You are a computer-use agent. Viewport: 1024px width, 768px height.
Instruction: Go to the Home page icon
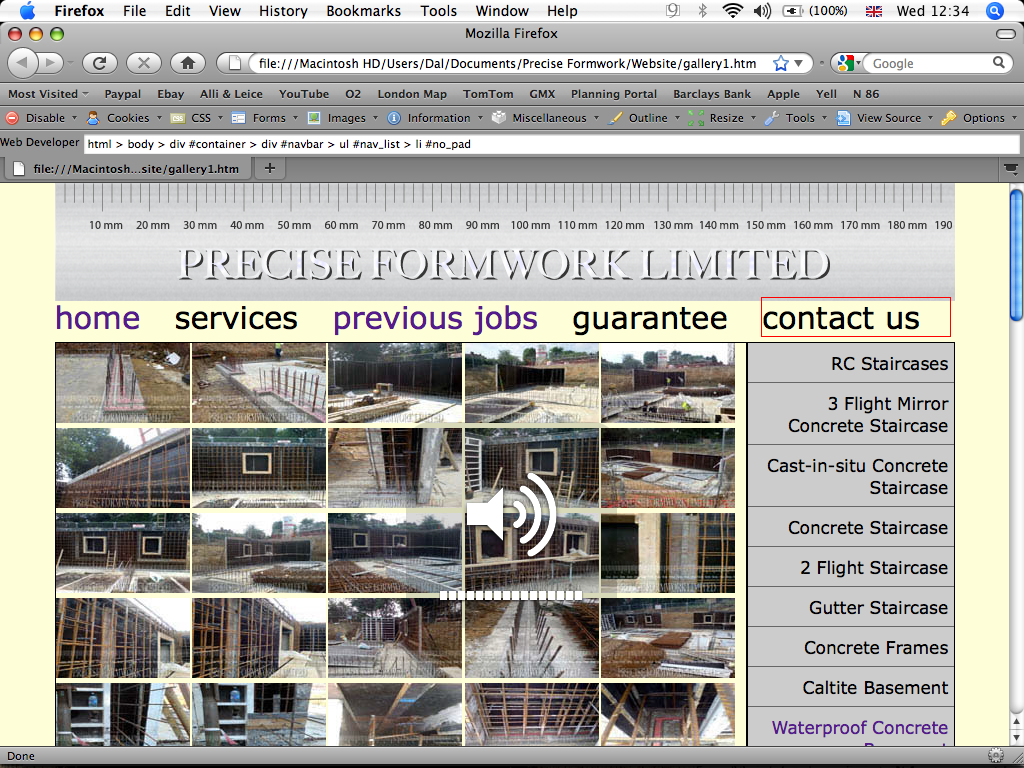[x=188, y=63]
